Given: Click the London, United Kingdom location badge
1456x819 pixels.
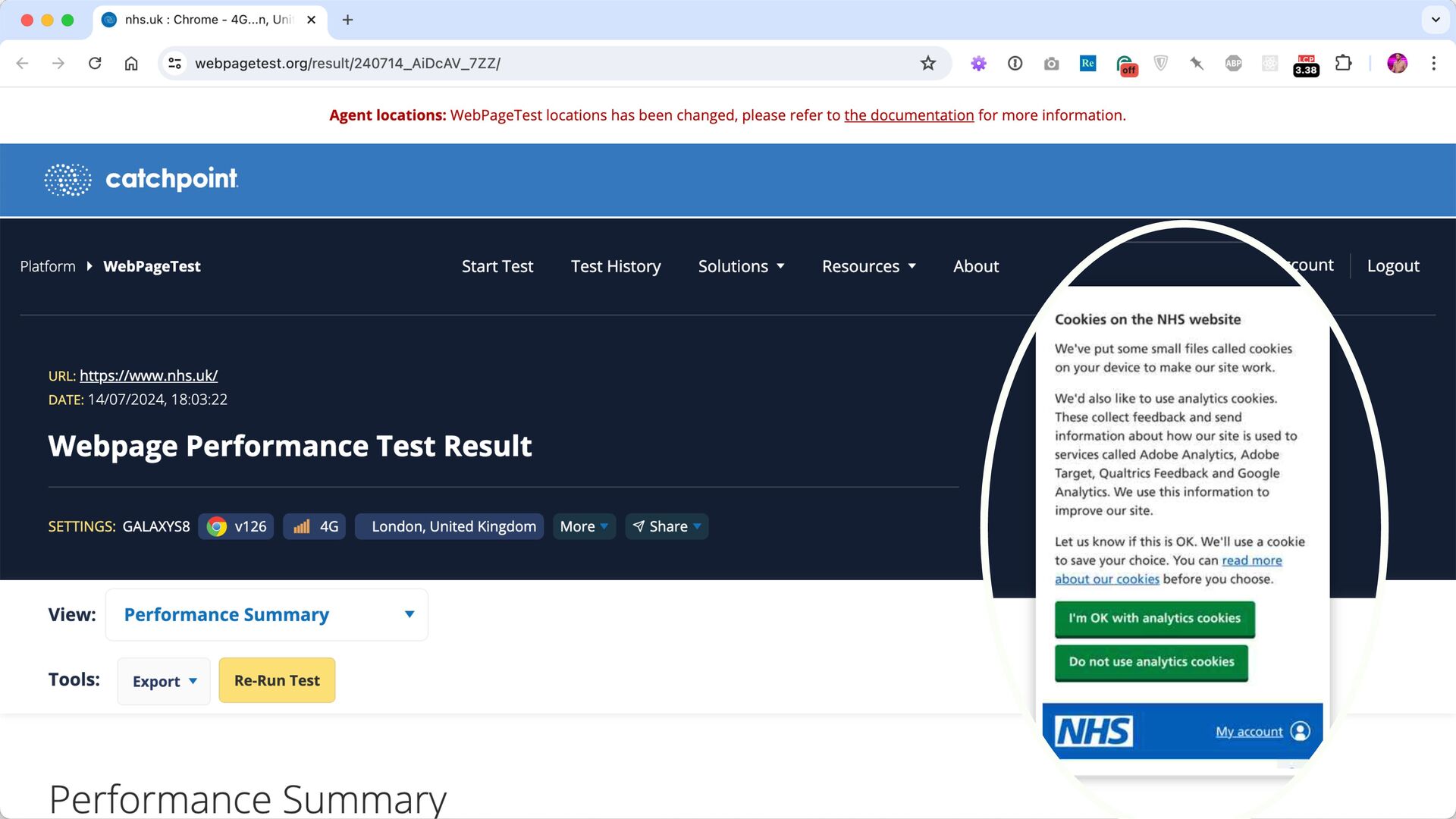Looking at the screenshot, I should (449, 526).
